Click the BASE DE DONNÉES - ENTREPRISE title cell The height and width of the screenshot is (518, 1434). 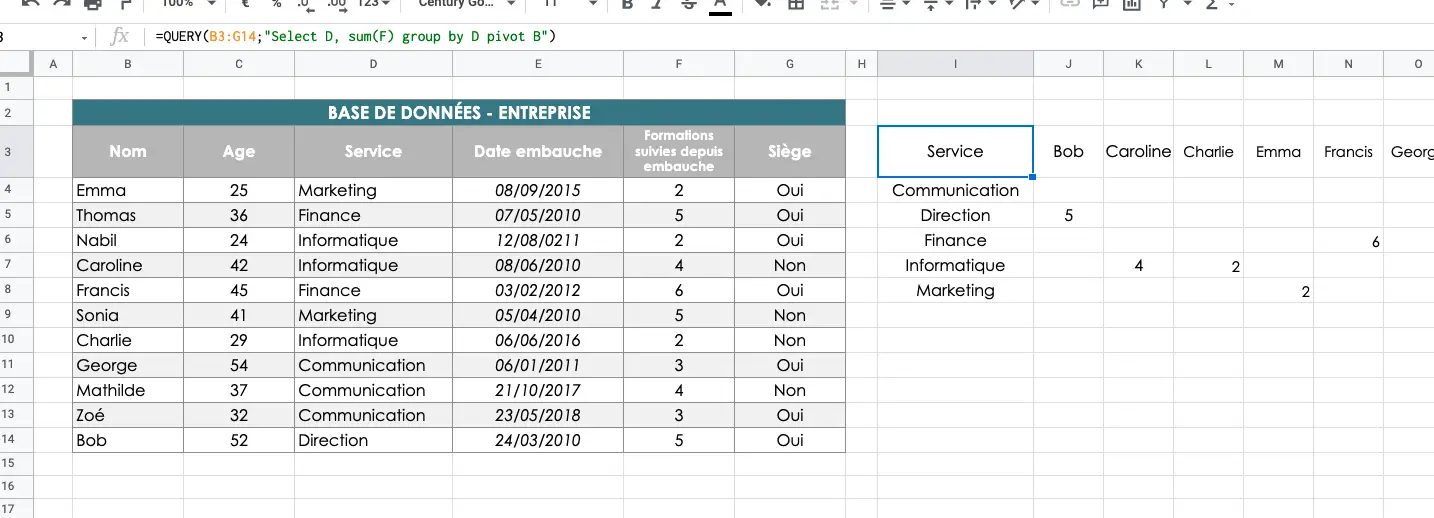459,113
